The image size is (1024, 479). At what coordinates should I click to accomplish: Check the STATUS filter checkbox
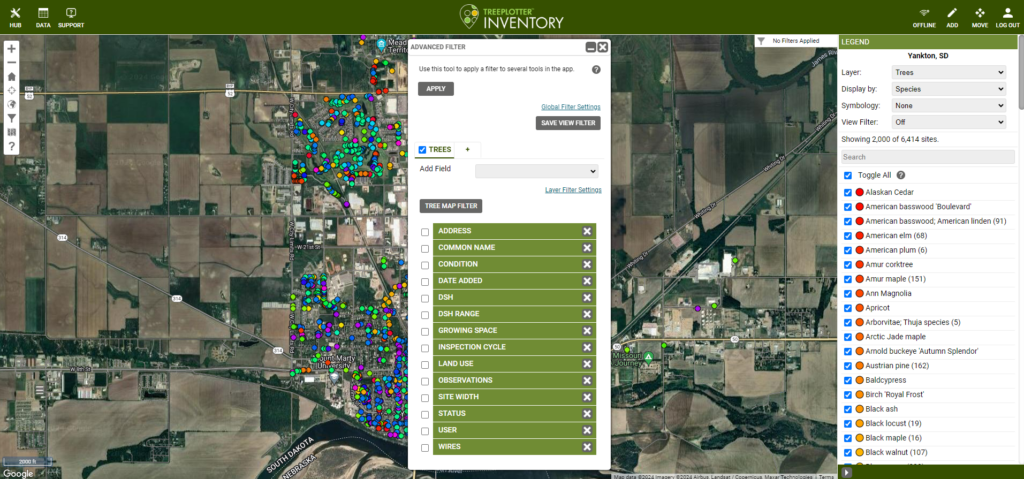coord(425,414)
